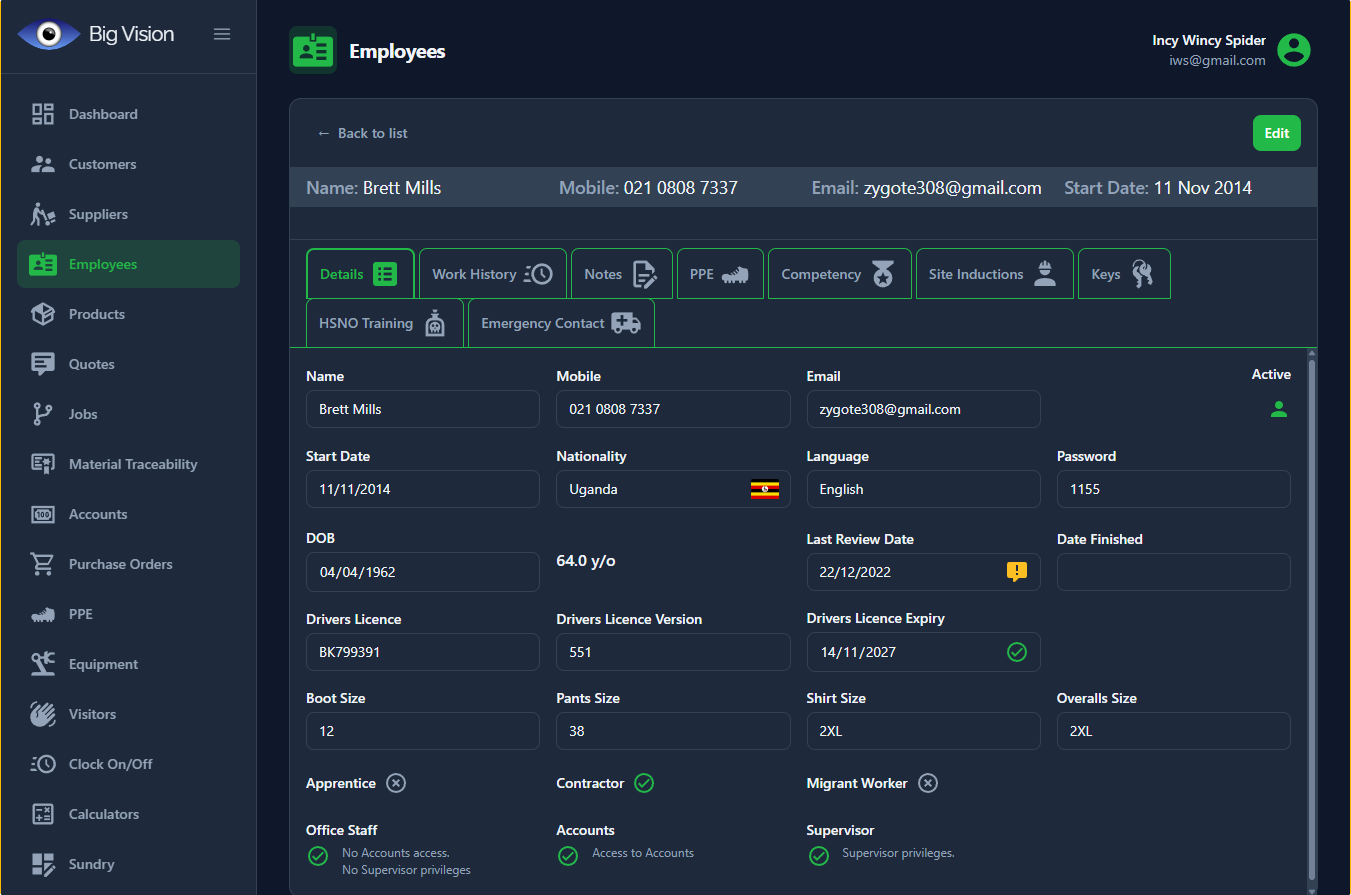This screenshot has width=1351, height=895.
Task: Click the Uganda flag icon in Nationality
Action: click(x=765, y=490)
